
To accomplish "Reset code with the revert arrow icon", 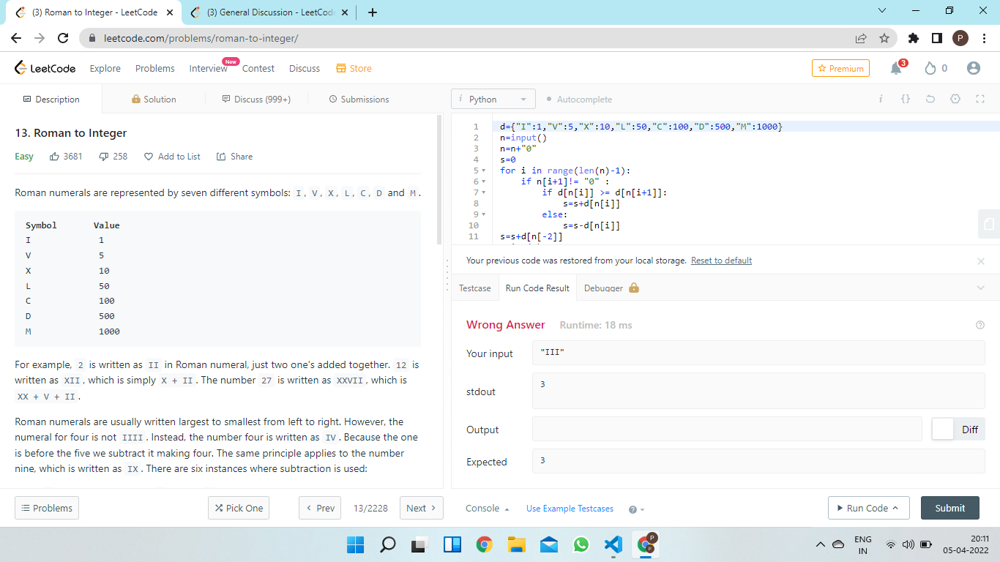I will [x=930, y=99].
